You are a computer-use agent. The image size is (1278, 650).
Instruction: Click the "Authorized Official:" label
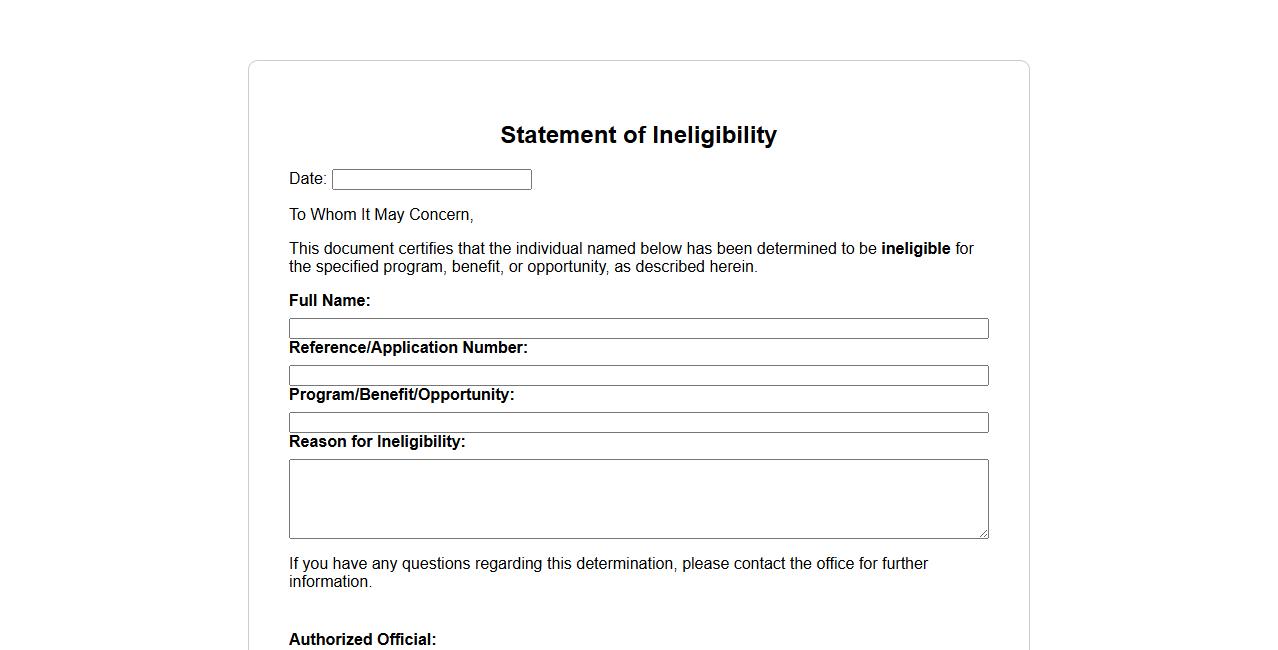pyautogui.click(x=362, y=640)
